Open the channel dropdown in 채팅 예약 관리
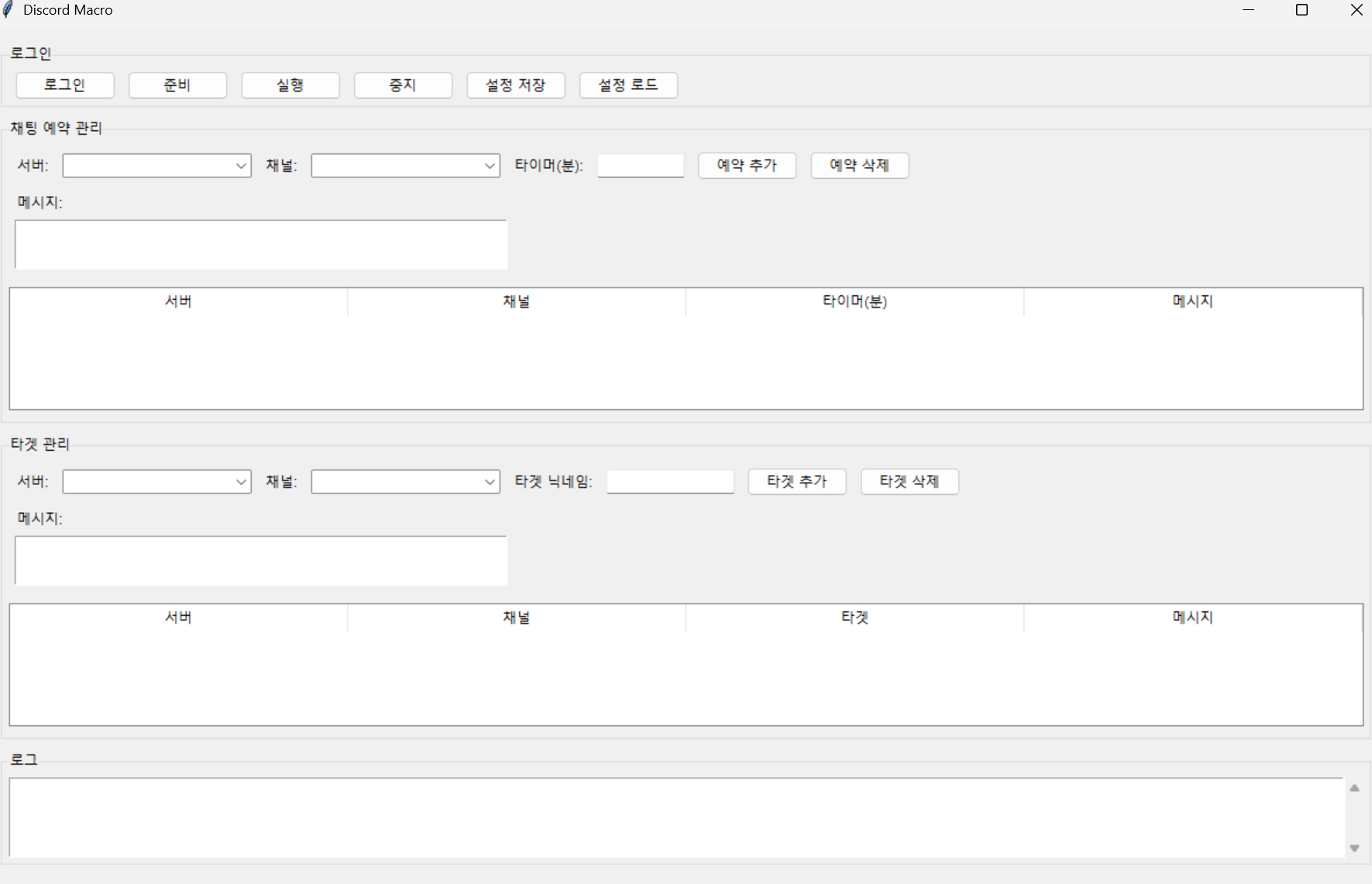 (x=490, y=165)
